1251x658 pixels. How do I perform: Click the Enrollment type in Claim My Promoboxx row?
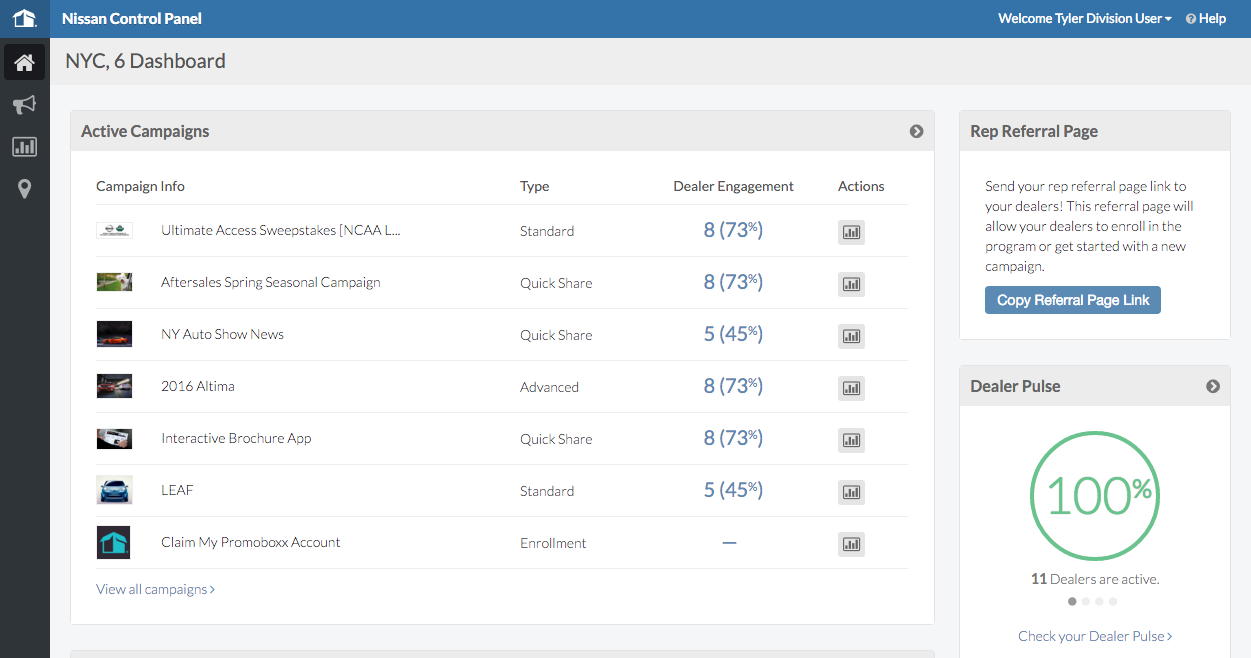pyautogui.click(x=553, y=543)
